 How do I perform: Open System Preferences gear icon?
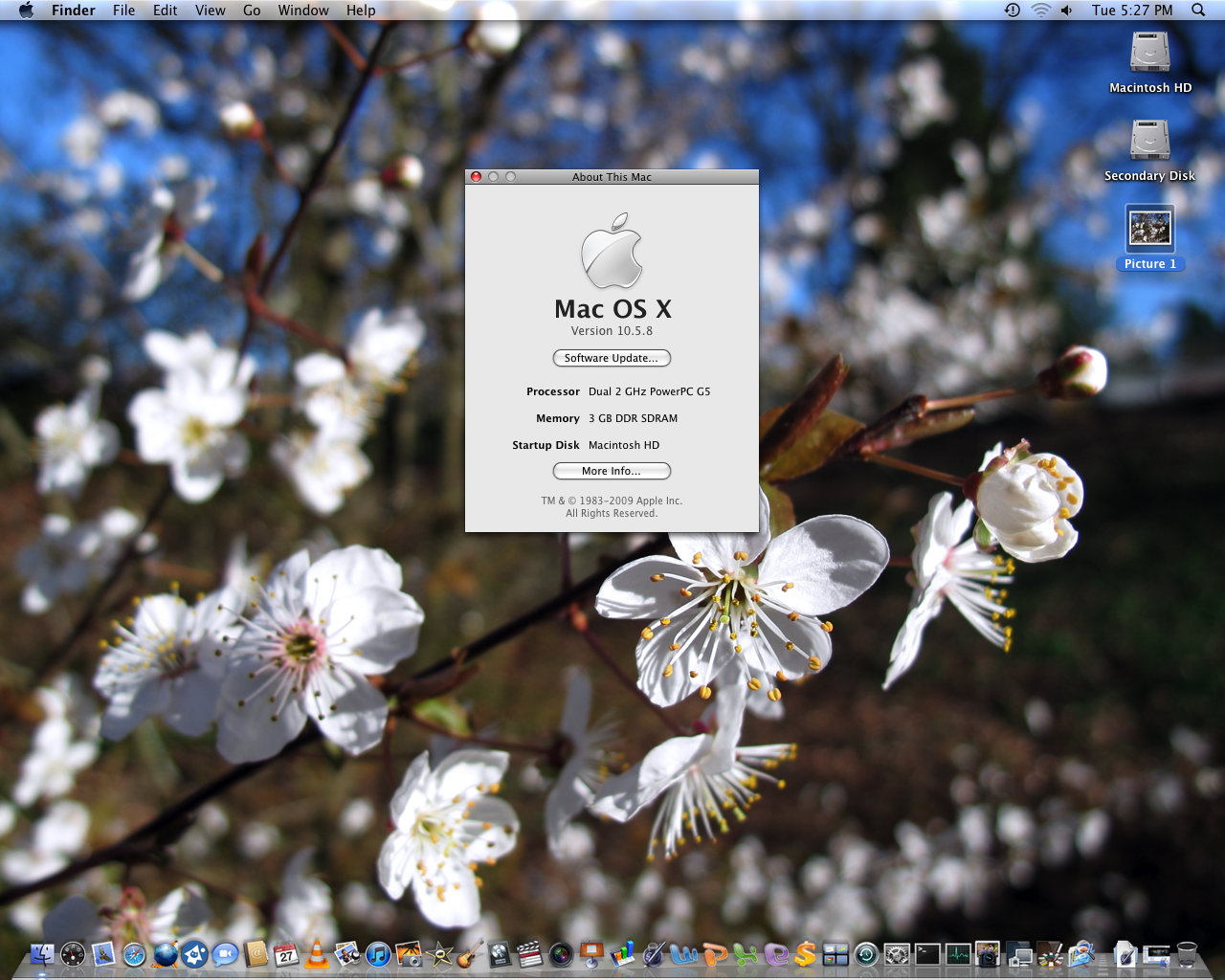tap(897, 954)
